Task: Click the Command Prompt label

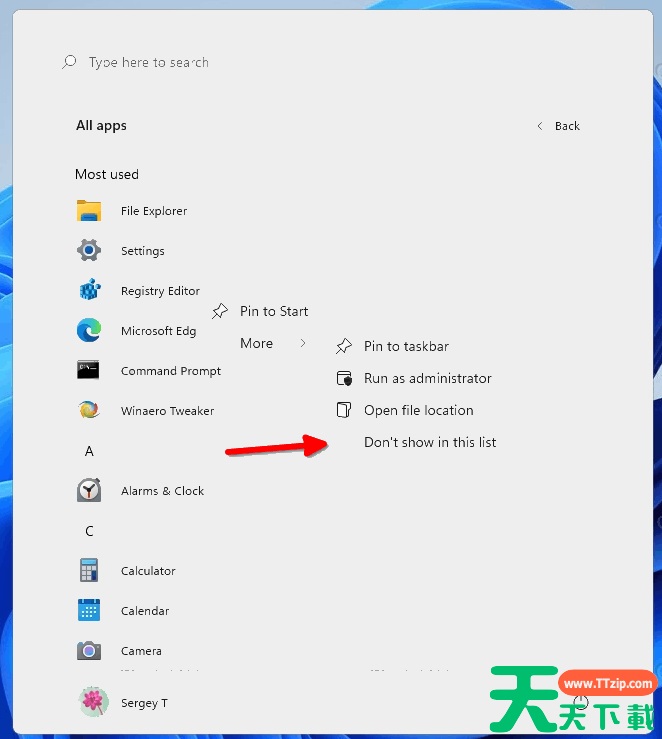Action: coord(171,371)
